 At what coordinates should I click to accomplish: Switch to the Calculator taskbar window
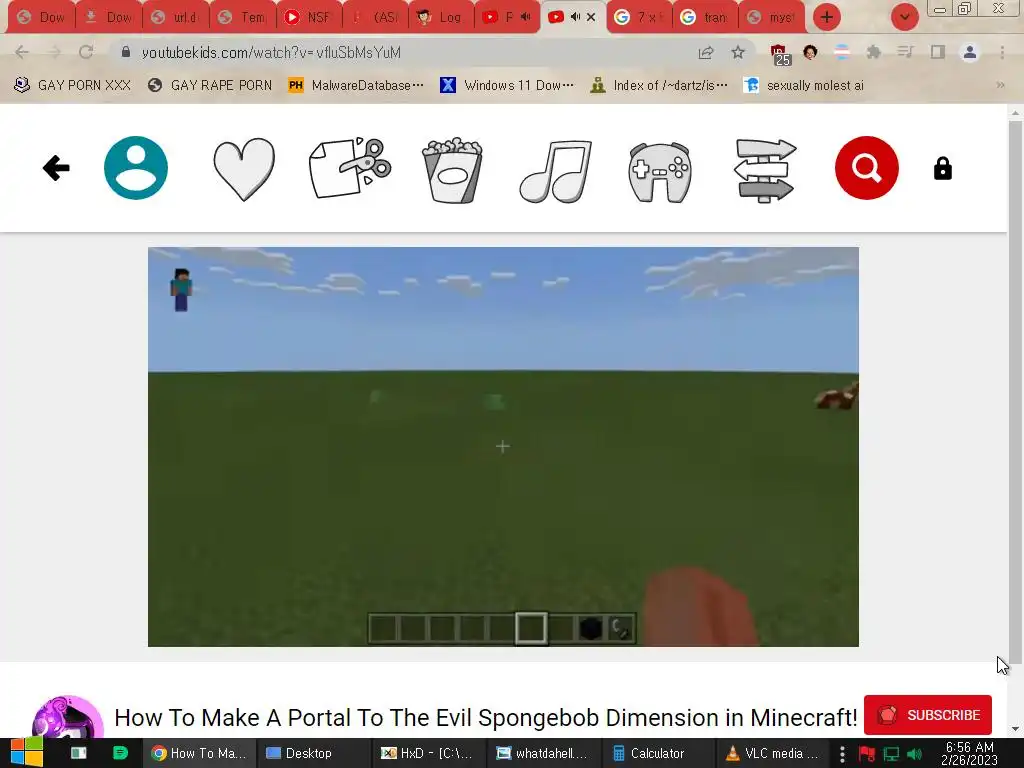point(656,753)
